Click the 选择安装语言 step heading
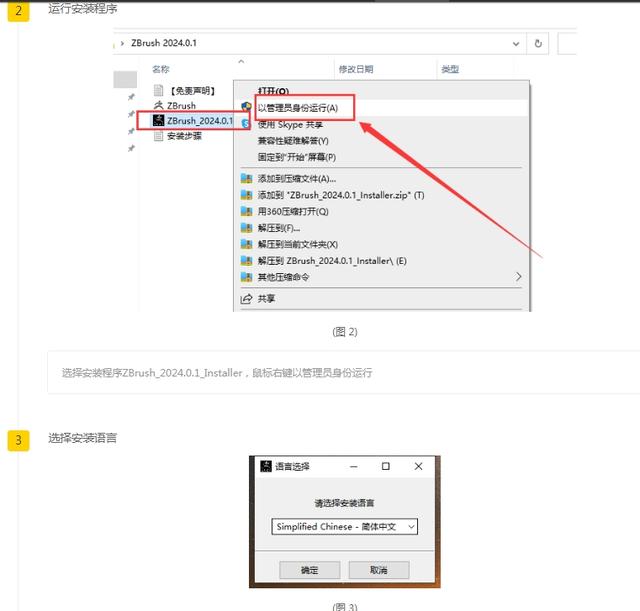The height and width of the screenshot is (611, 640). [82, 438]
